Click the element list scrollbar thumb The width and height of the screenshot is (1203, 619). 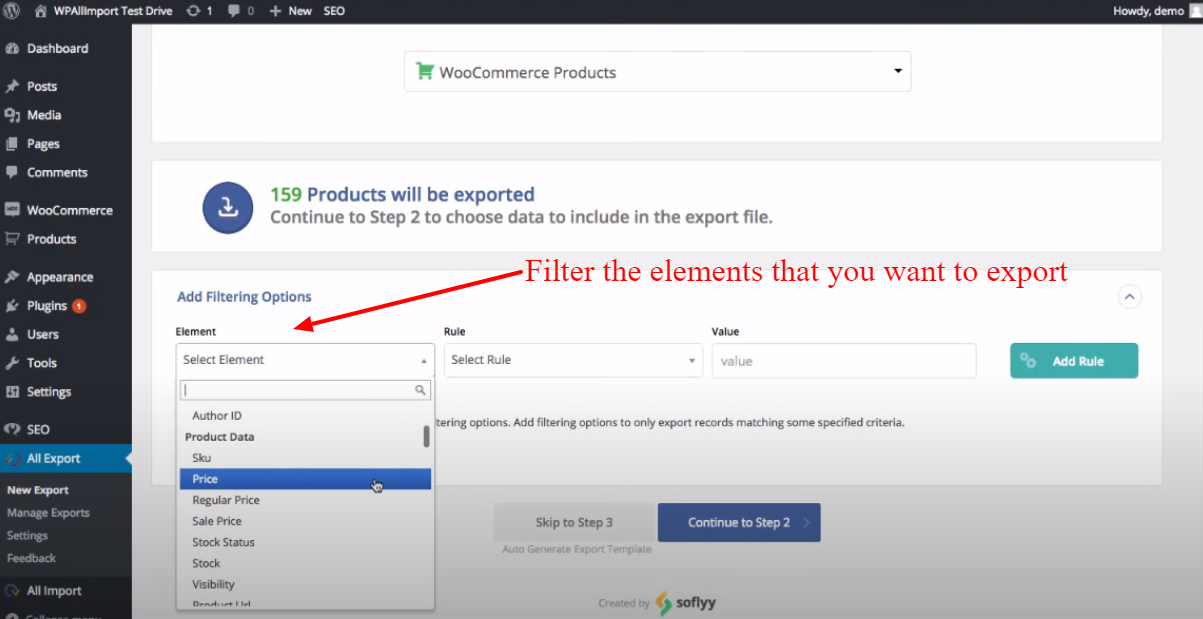click(427, 436)
